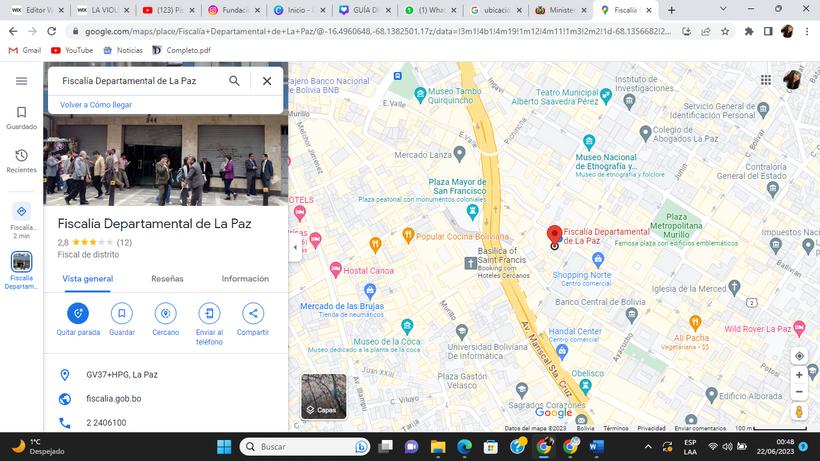Open the Noticias bookmark
Screen dimensions: 820x461
click(123, 50)
